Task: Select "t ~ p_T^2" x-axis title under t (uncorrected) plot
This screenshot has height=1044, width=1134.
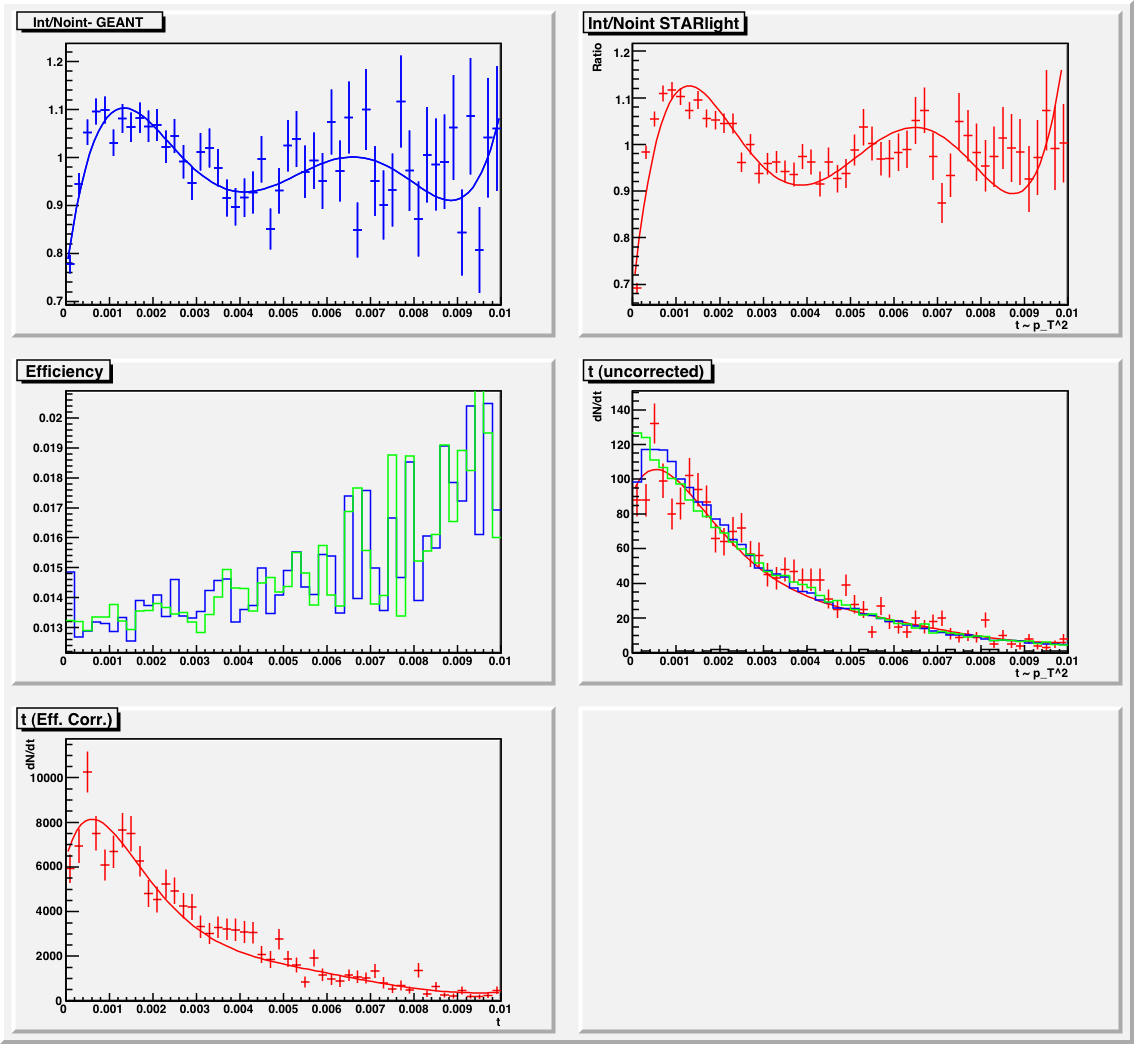Action: tap(1041, 673)
